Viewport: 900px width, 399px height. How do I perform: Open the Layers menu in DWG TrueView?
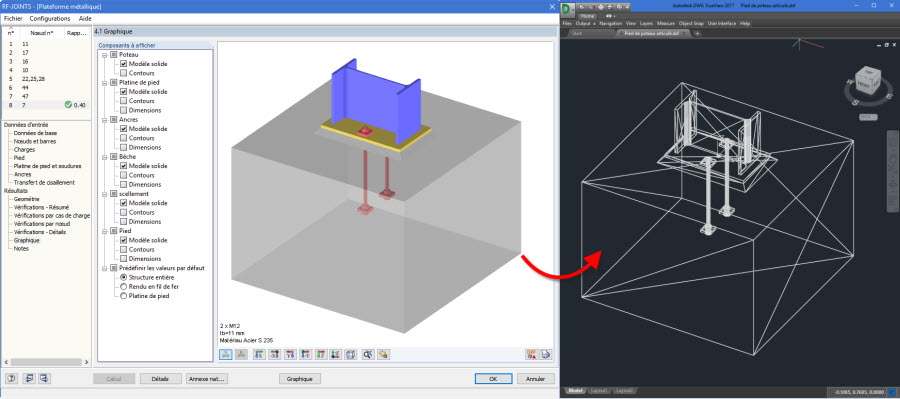point(646,24)
